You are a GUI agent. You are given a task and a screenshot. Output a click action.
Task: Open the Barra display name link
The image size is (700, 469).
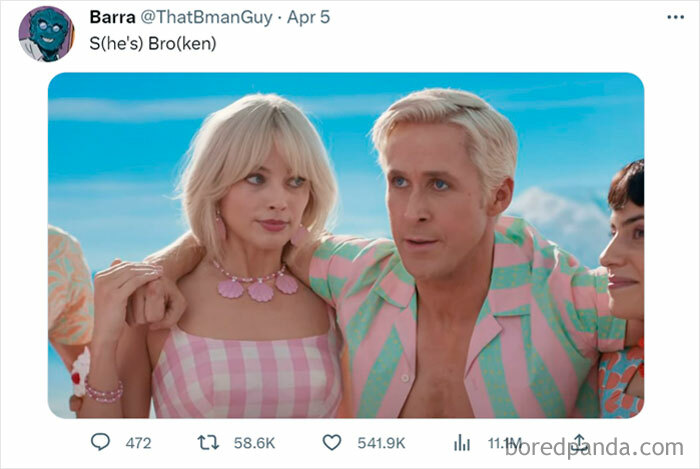(x=112, y=17)
